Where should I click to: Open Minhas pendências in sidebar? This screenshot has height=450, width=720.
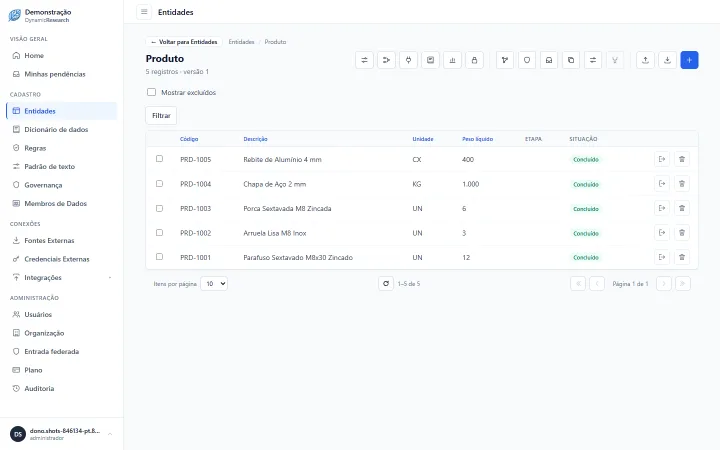61,74
